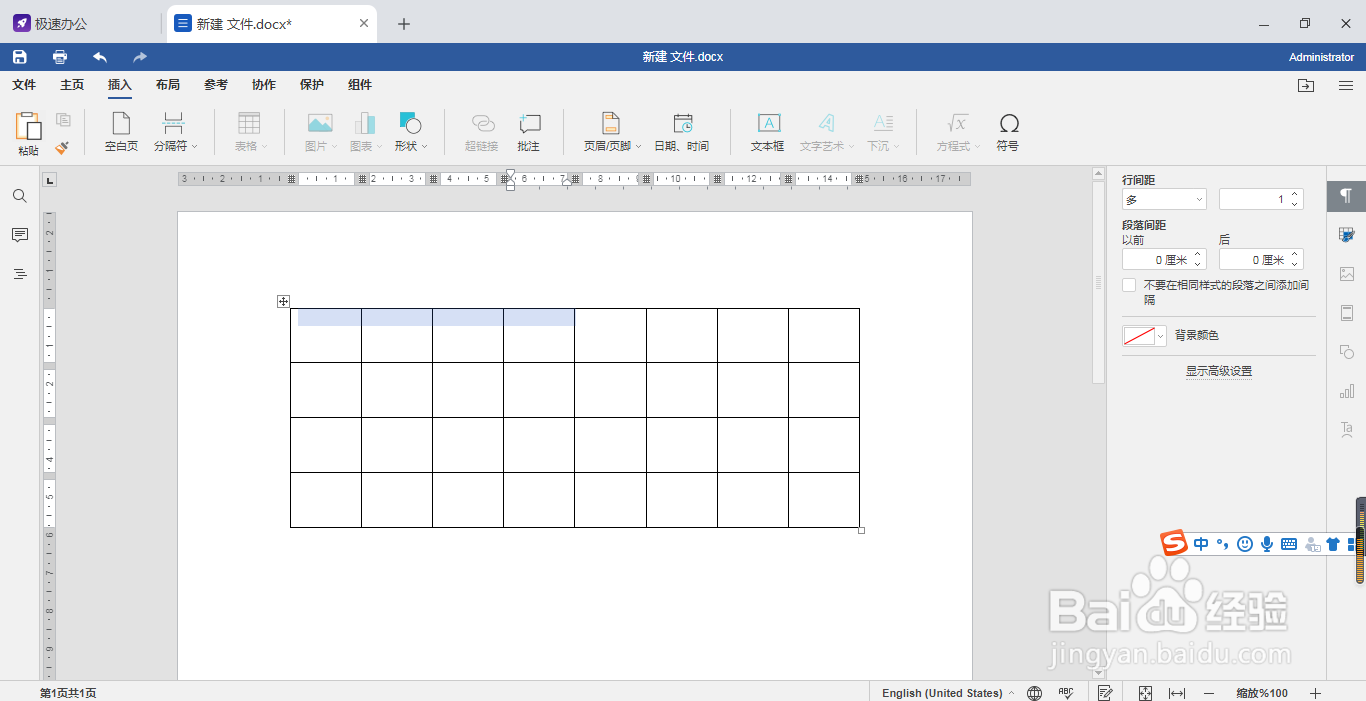Image resolution: width=1366 pixels, height=701 pixels.
Task: Open the background color dropdown arrow
Action: tap(1161, 337)
